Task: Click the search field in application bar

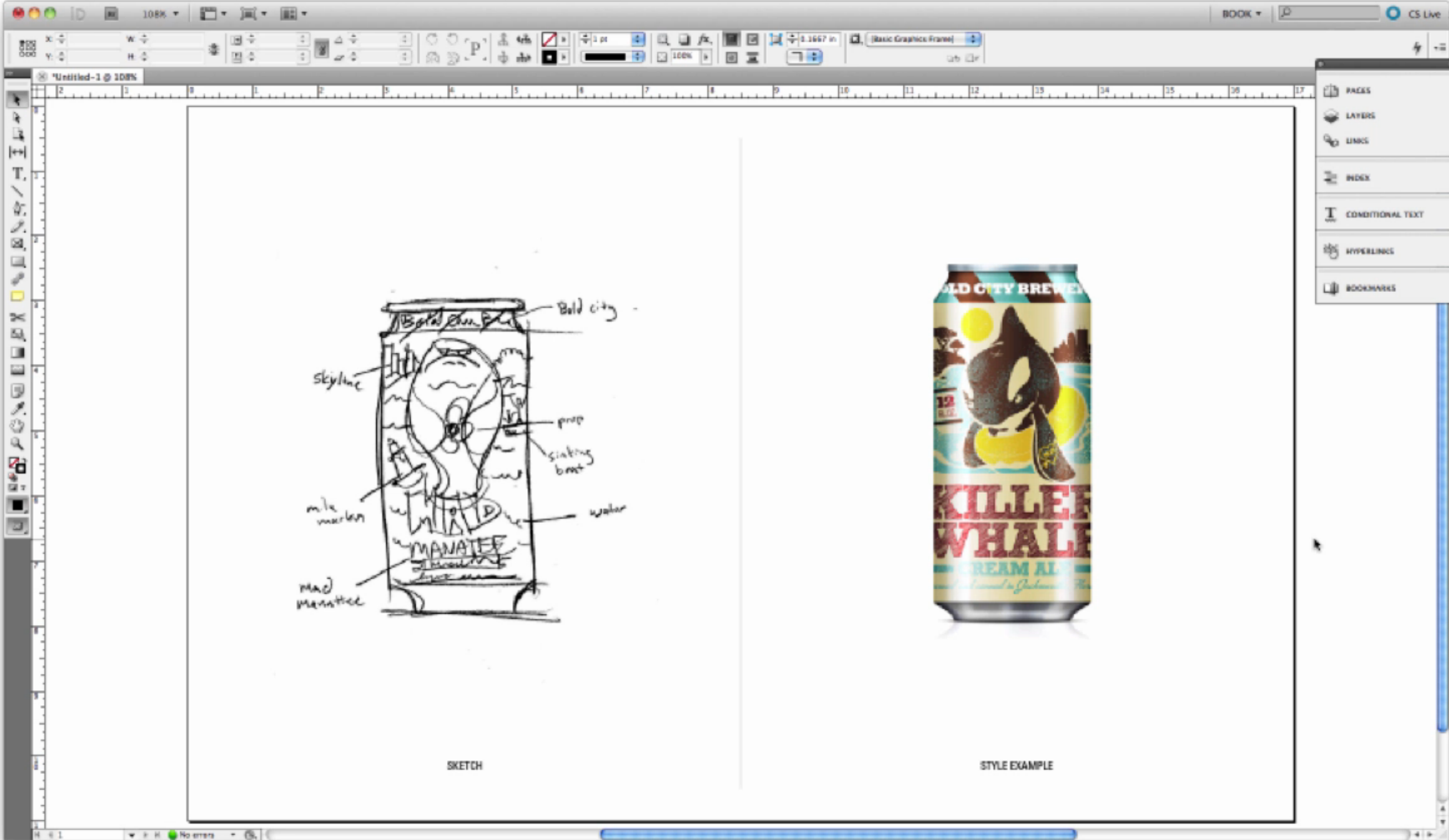Action: coord(1328,13)
